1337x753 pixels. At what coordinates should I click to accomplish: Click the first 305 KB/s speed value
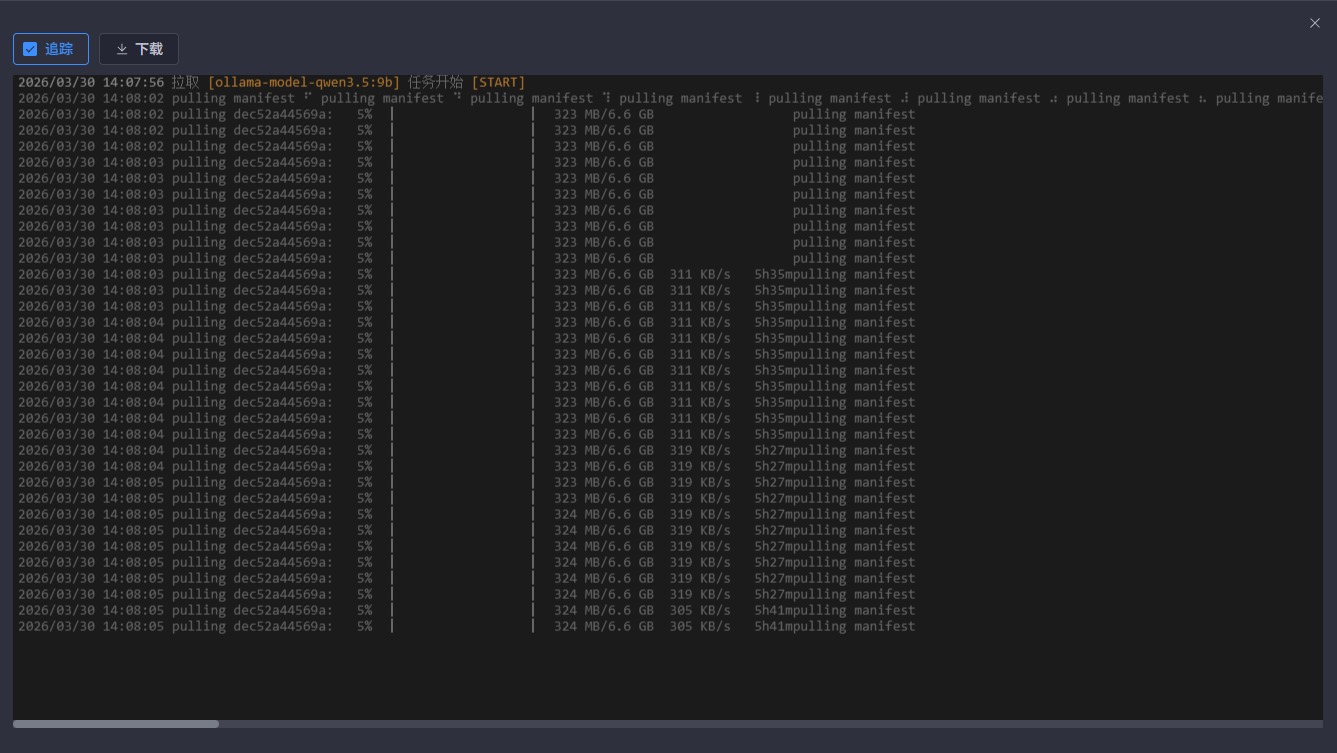(700, 610)
